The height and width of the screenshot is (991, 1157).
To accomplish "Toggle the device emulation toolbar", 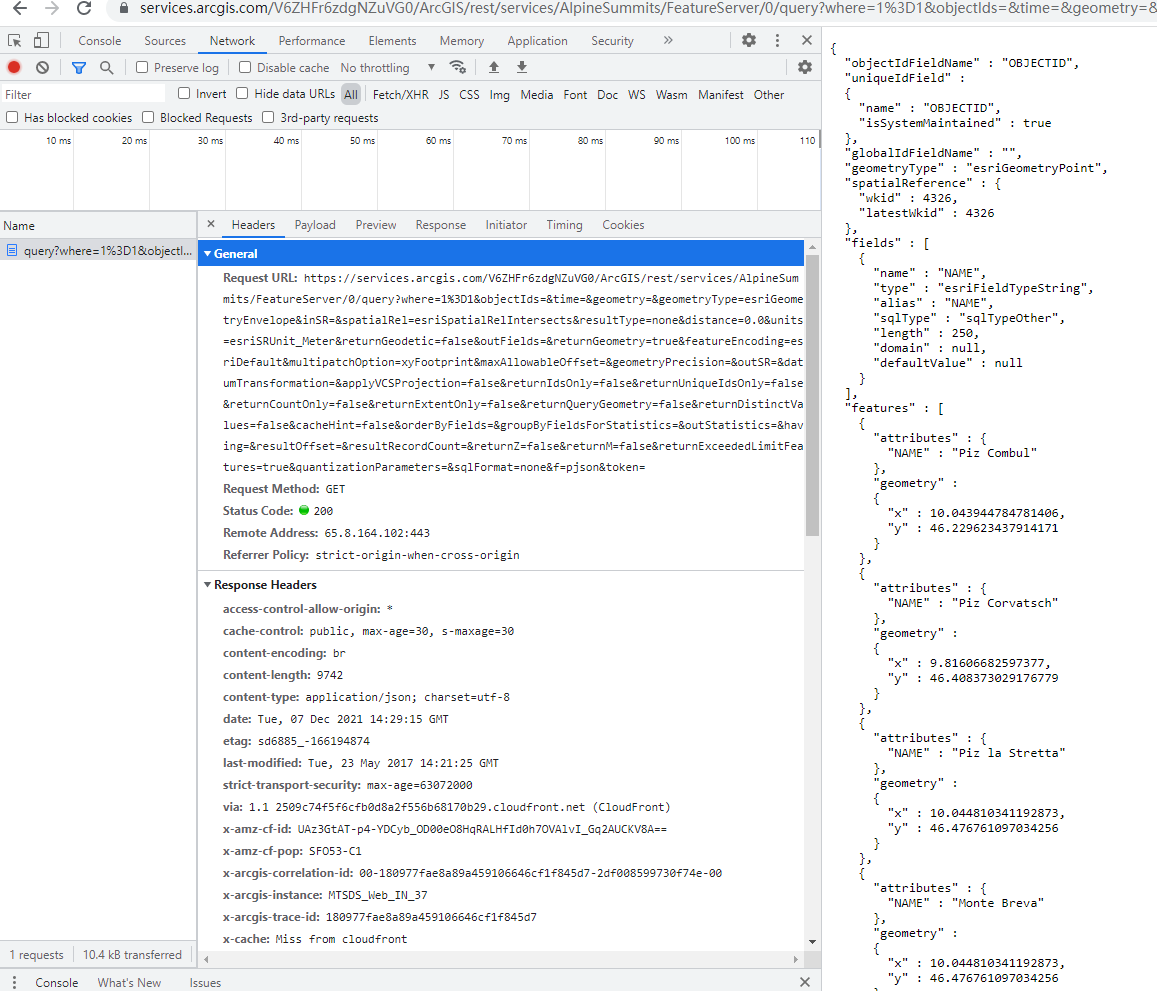I will click(x=40, y=39).
